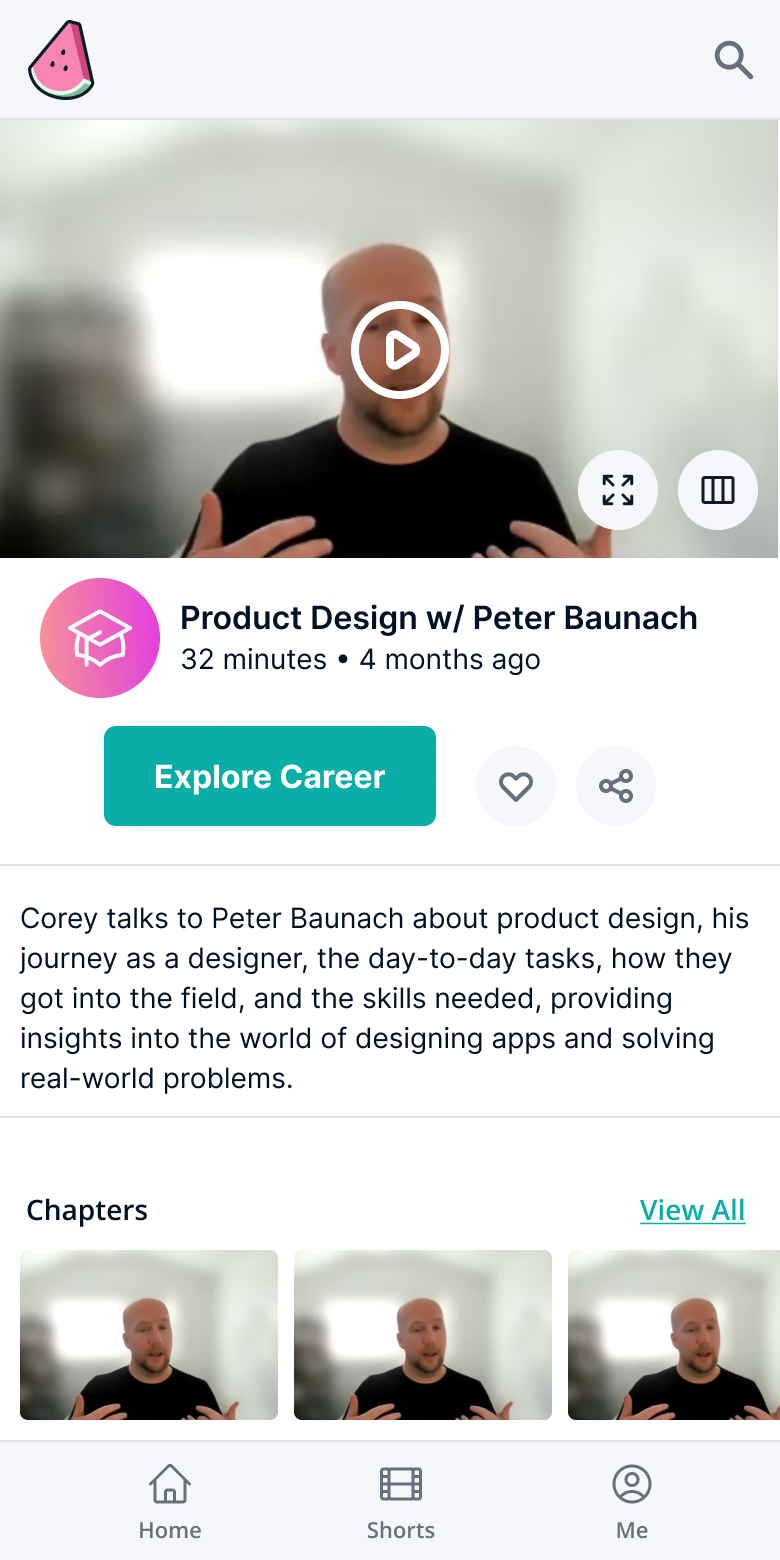Click the watermelon logo icon
The width and height of the screenshot is (780, 1560).
point(61,60)
